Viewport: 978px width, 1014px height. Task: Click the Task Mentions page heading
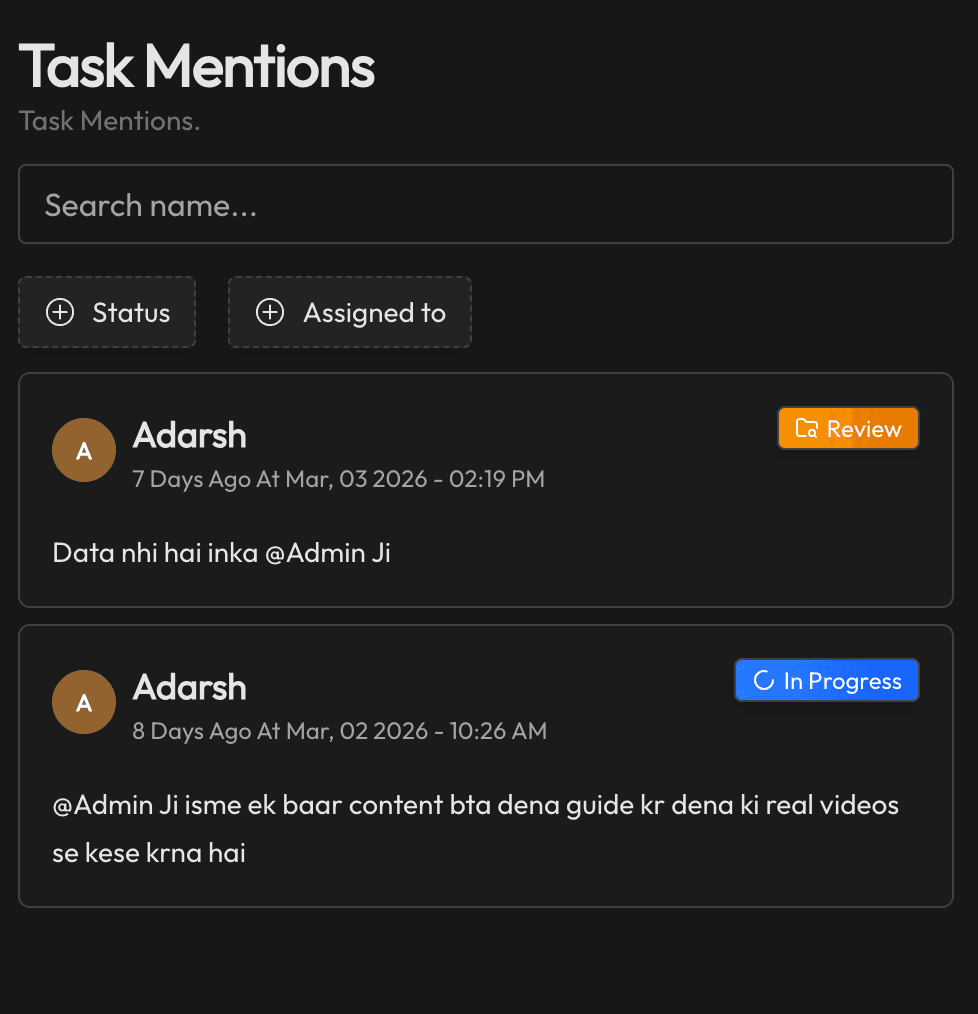(197, 66)
